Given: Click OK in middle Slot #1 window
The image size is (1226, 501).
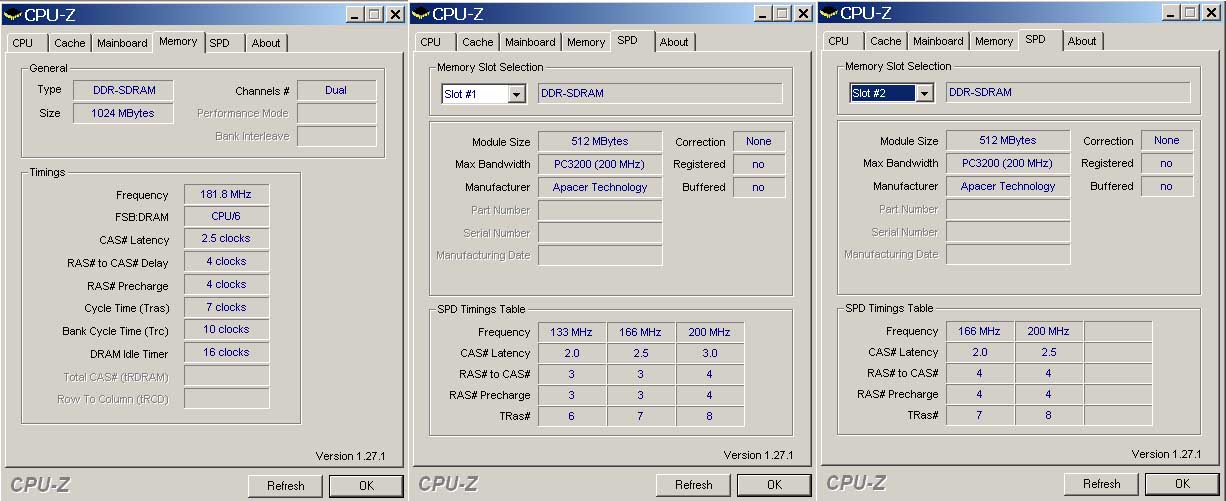Looking at the screenshot, I should (774, 485).
